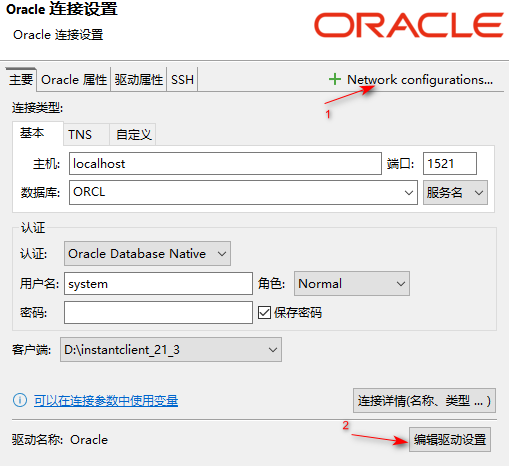The width and height of the screenshot is (509, 466).
Task: Click the blue info icon beside variables link
Action: pyautogui.click(x=20, y=400)
